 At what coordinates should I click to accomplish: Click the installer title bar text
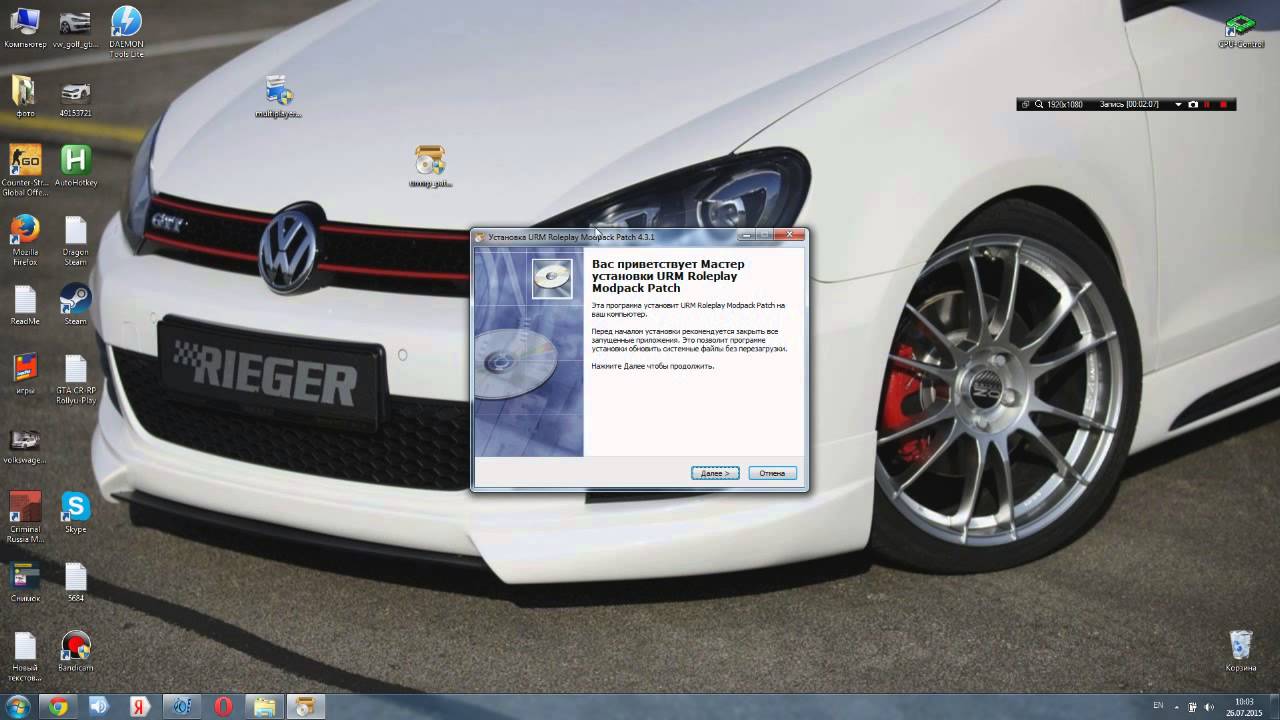coord(571,237)
